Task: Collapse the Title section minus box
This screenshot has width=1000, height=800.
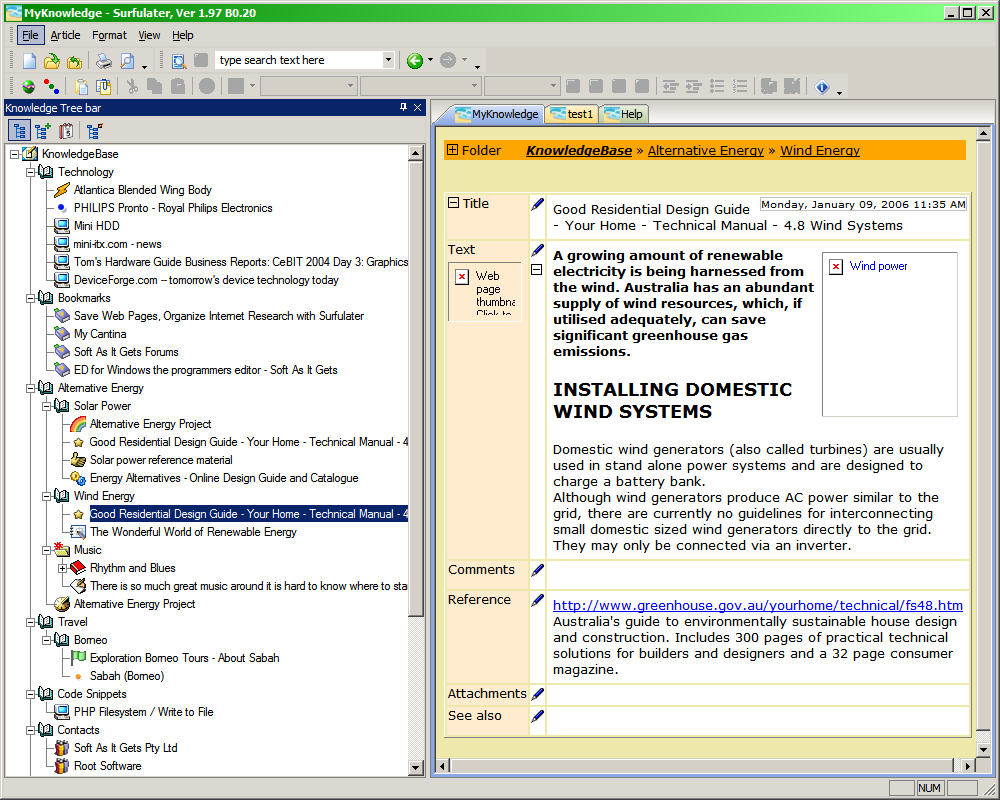Action: [x=453, y=203]
